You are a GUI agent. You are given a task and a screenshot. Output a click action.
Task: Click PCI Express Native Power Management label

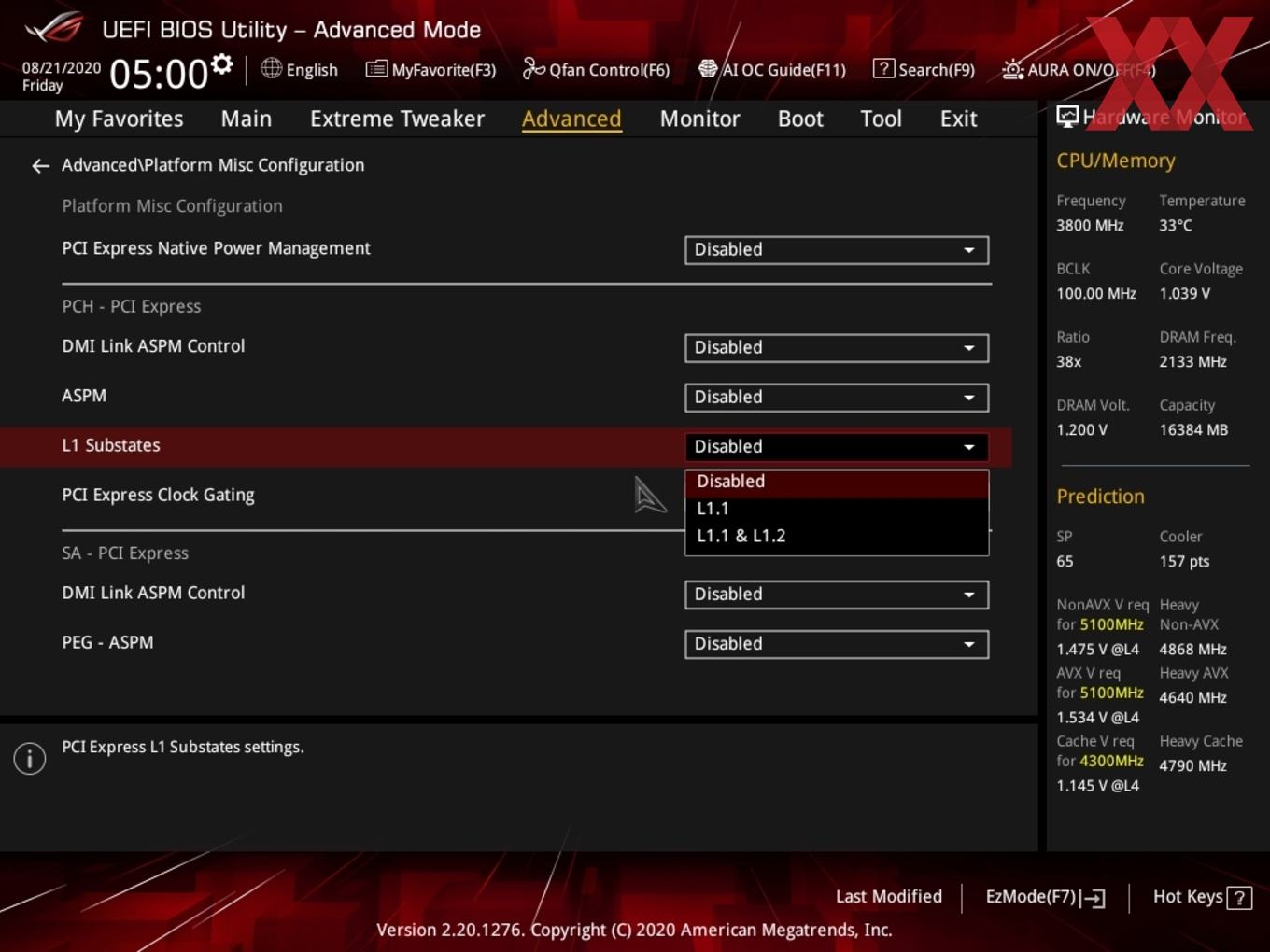point(216,248)
